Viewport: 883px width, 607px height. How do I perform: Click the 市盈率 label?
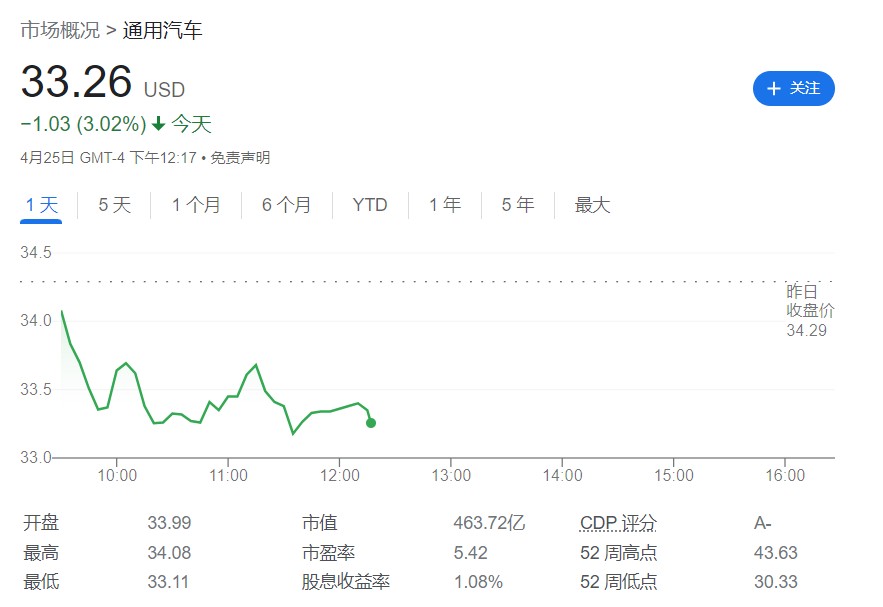tap(328, 553)
